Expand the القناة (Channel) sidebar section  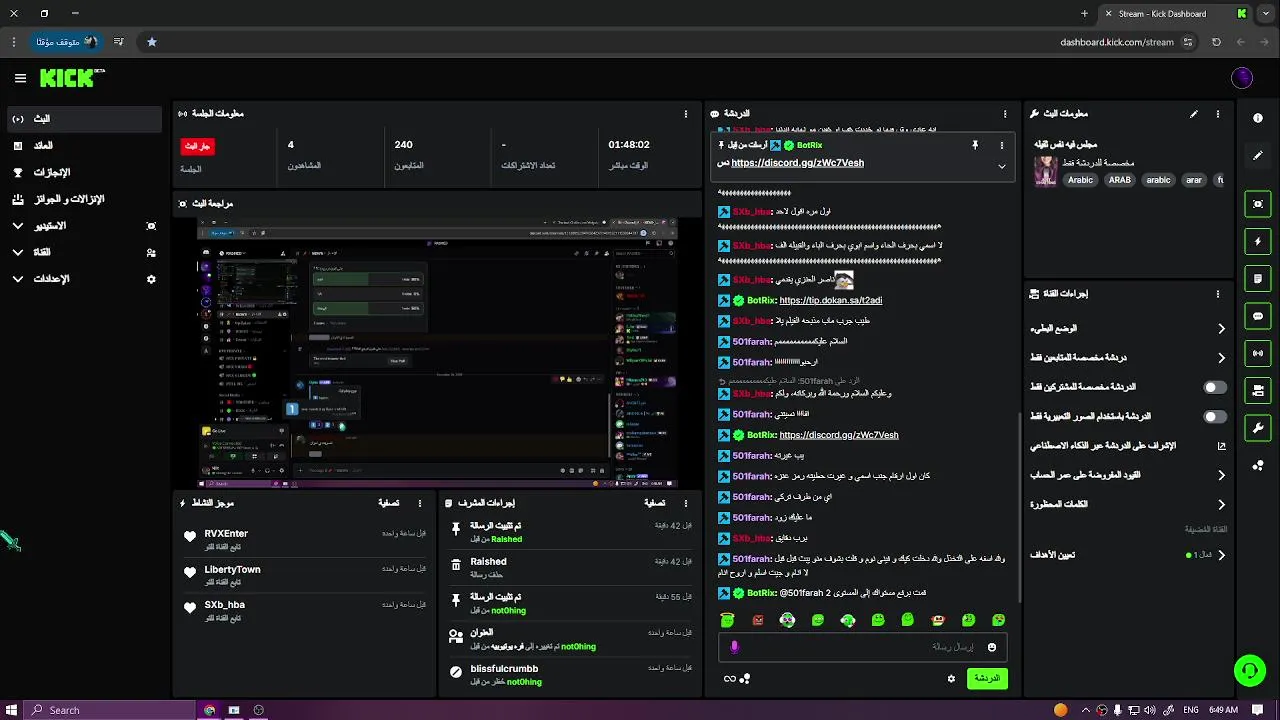click(84, 252)
